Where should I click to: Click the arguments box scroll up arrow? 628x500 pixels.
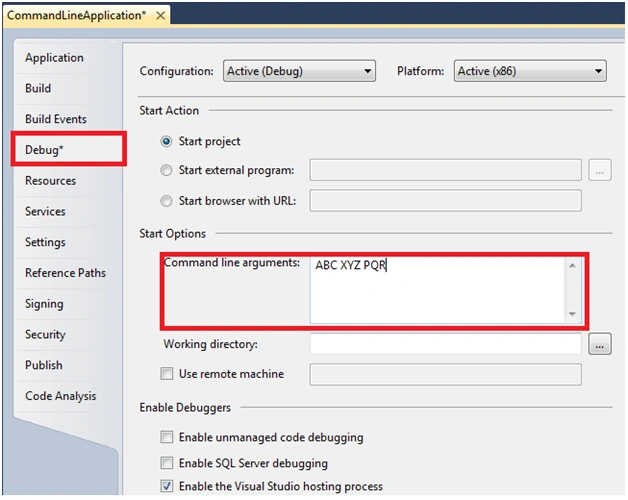[x=572, y=265]
